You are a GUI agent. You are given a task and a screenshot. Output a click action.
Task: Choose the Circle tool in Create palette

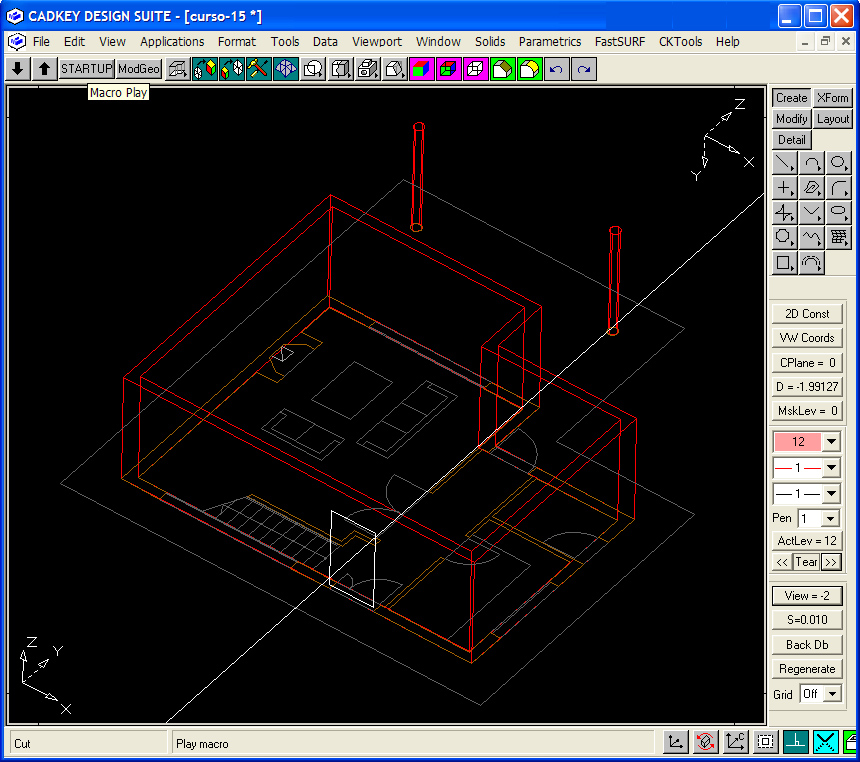click(x=839, y=163)
